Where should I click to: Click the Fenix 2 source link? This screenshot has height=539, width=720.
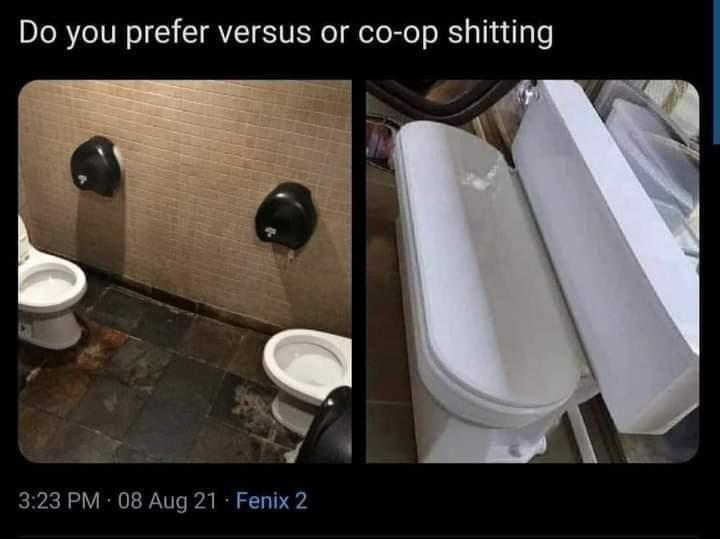271,500
